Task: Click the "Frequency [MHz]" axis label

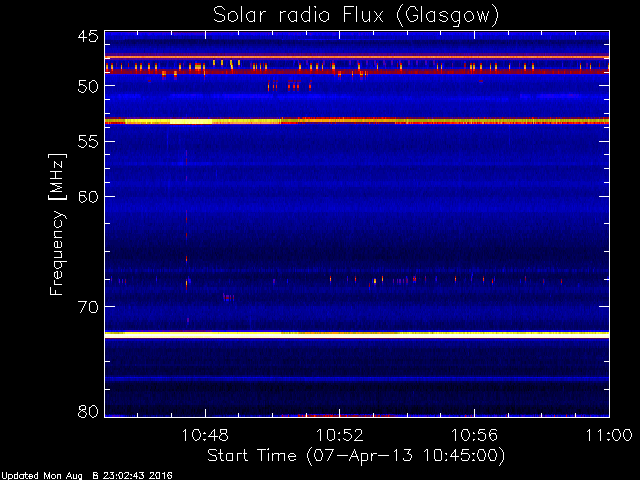Action: [57, 224]
